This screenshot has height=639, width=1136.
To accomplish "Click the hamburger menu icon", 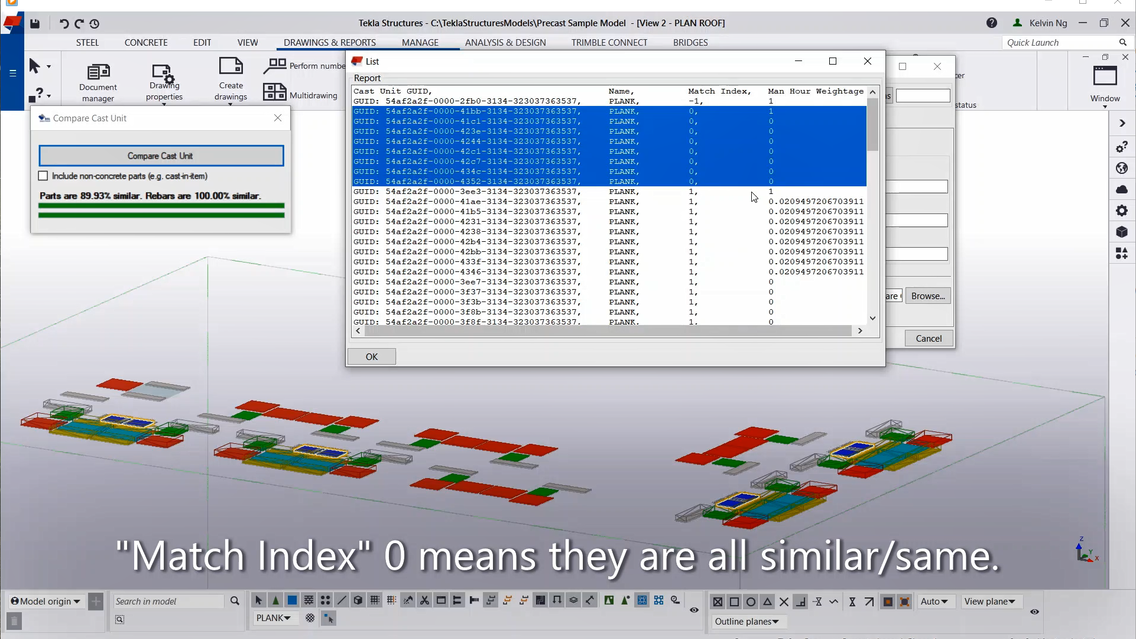I will 12,72.
